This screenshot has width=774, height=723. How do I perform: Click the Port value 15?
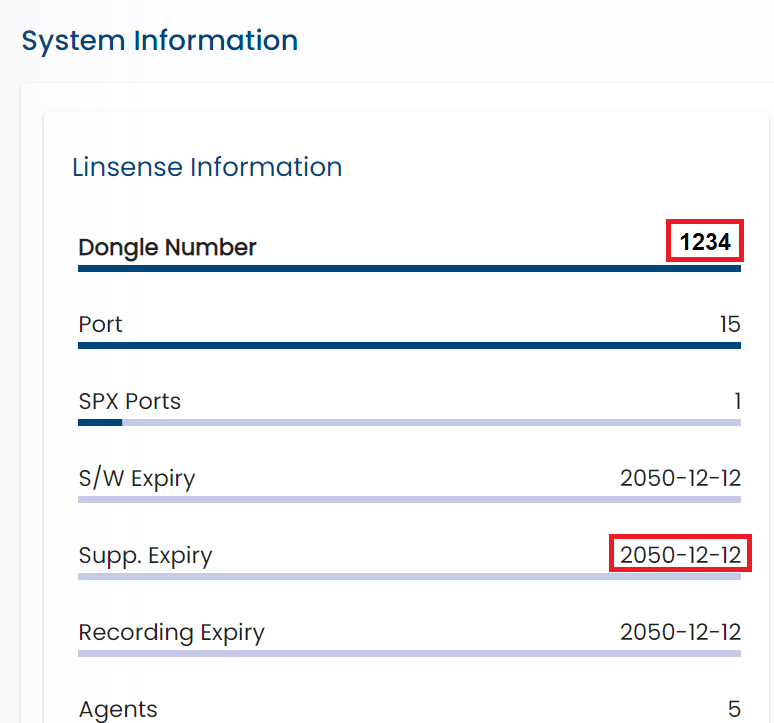[x=730, y=325]
